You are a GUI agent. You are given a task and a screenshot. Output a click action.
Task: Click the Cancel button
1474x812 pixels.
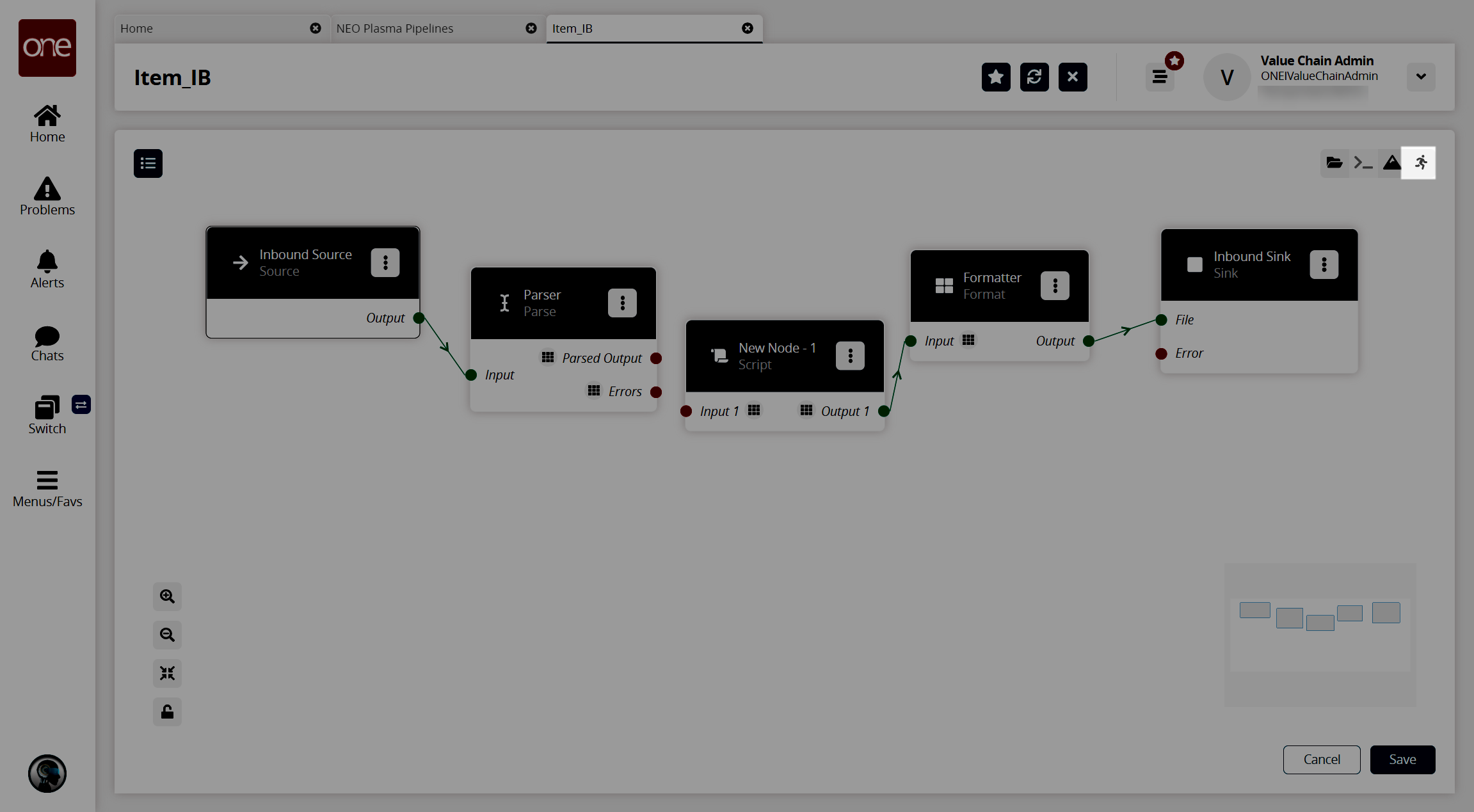pos(1321,759)
